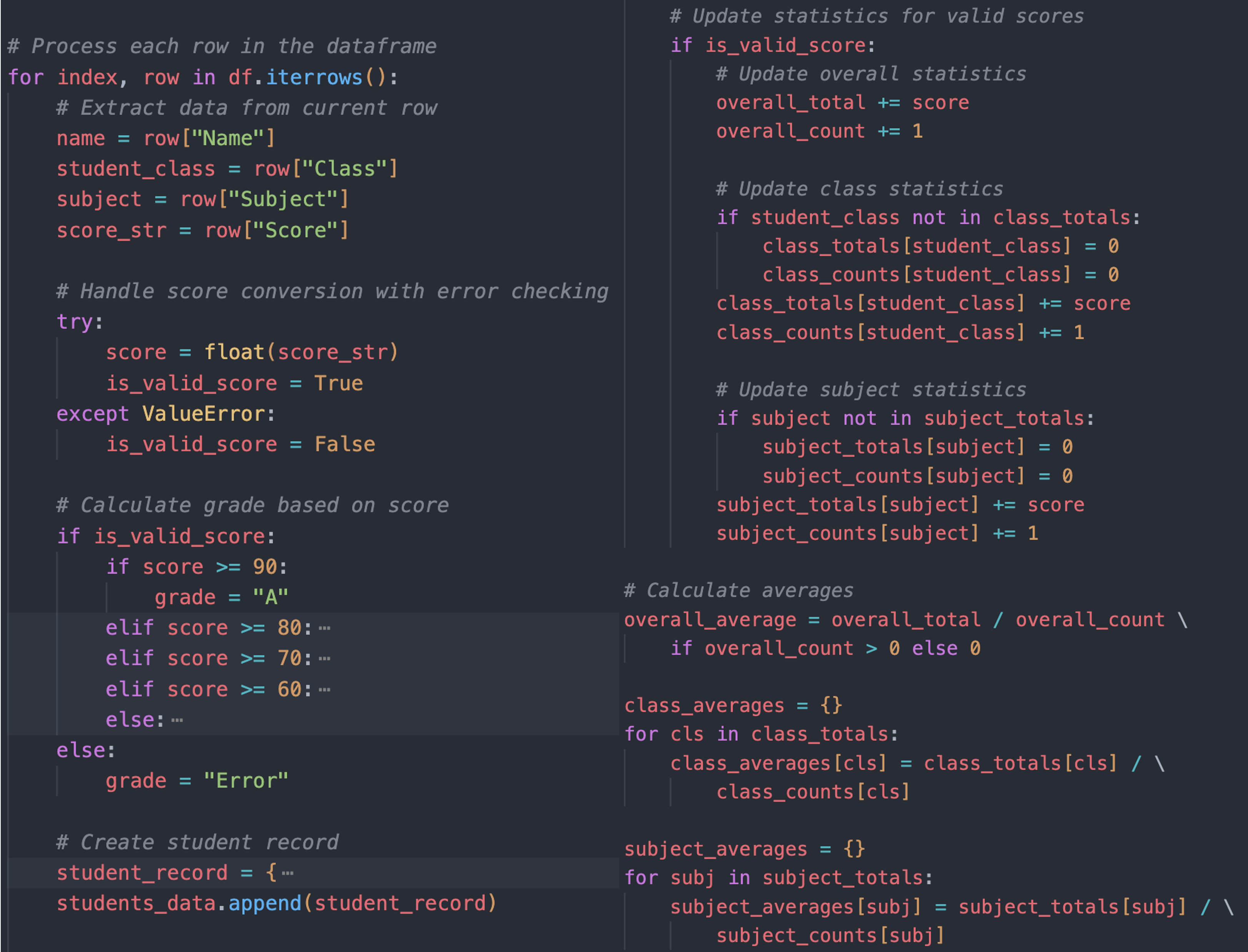
Task: Click the "# Update subject statistics" comment
Action: tap(871, 389)
